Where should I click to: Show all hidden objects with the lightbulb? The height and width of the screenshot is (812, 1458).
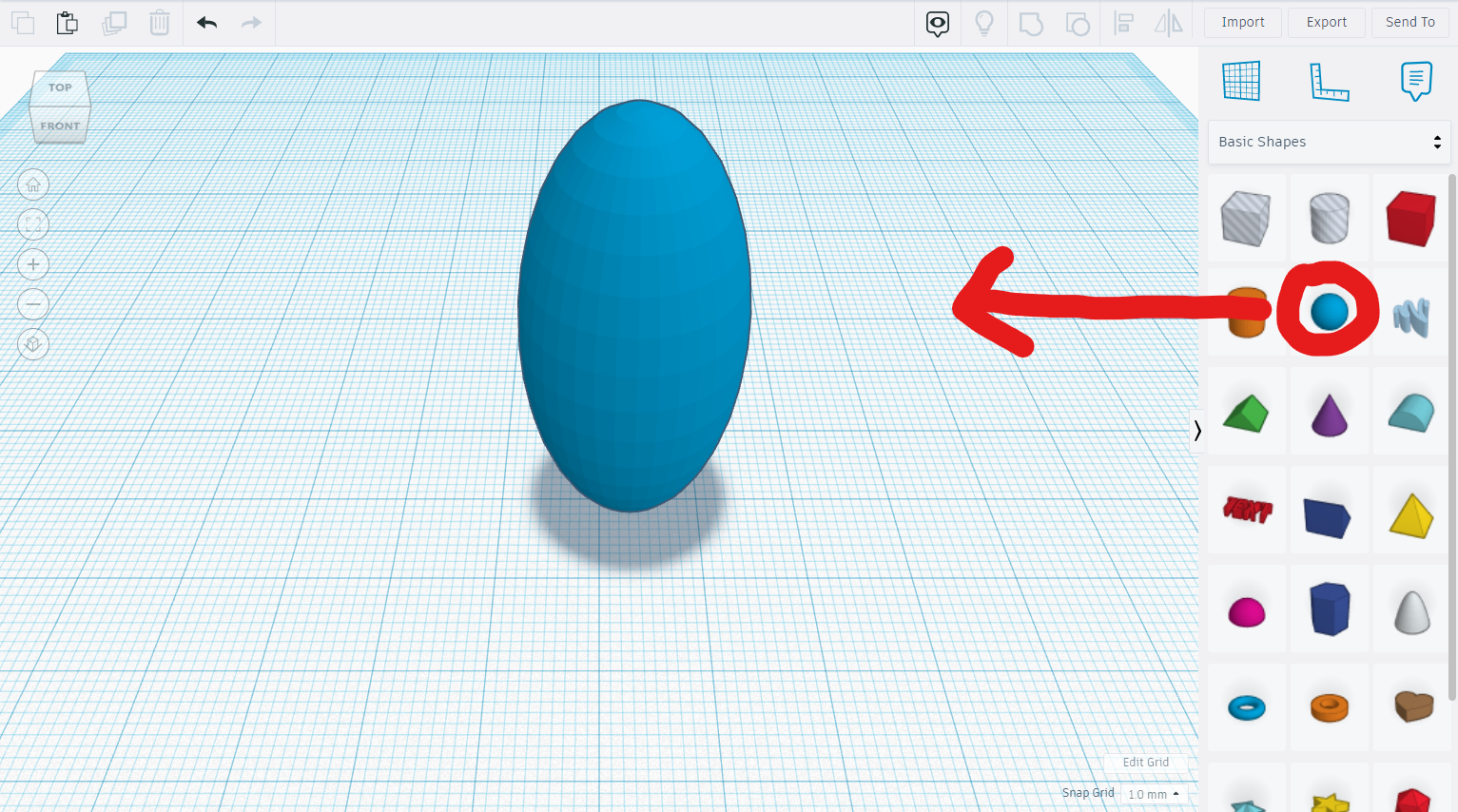pyautogui.click(x=984, y=22)
